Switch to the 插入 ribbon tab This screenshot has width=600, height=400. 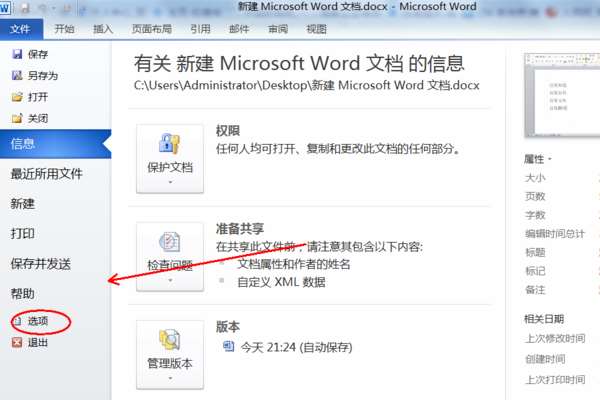(x=103, y=29)
